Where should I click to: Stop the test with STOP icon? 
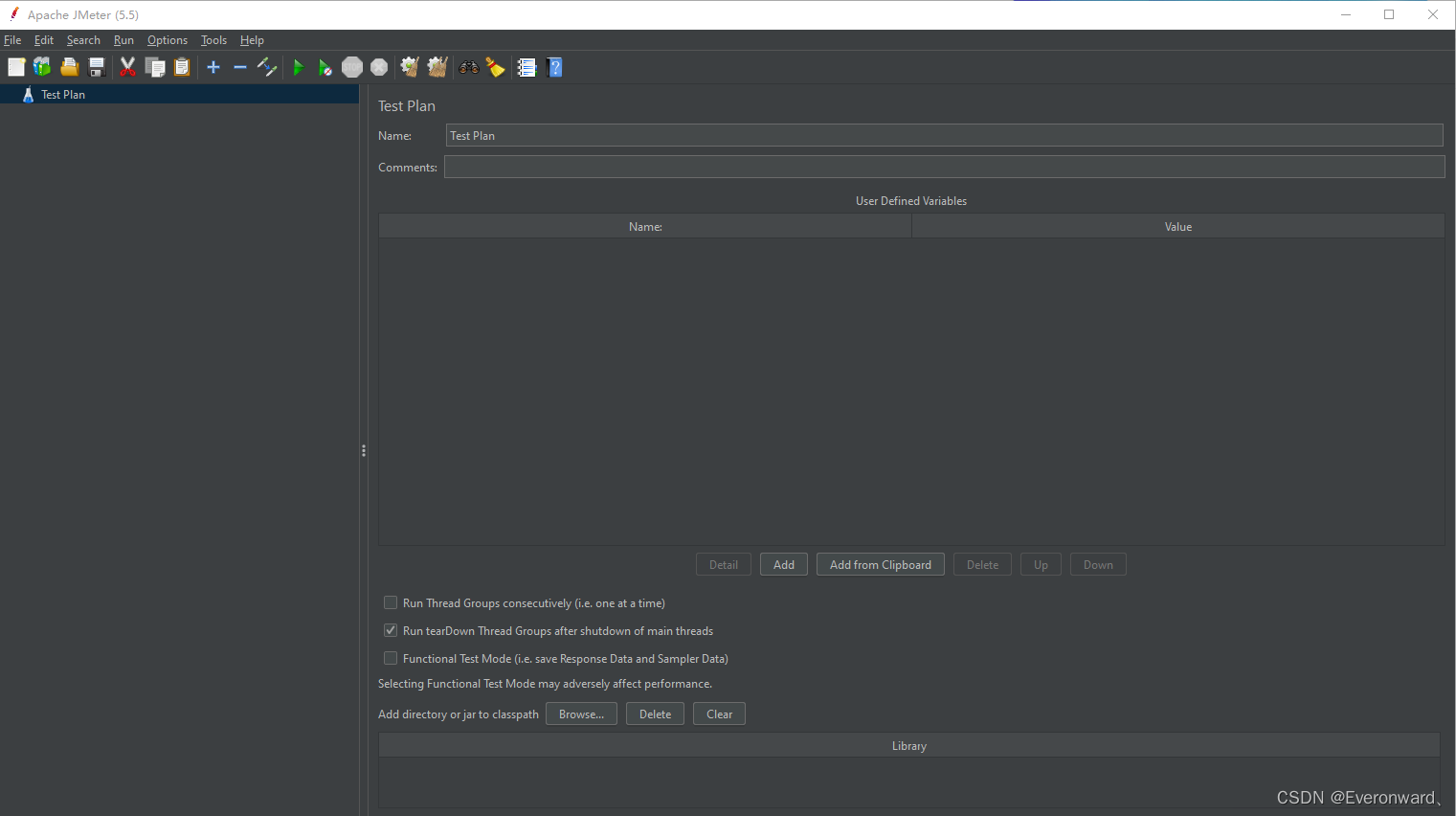[x=352, y=67]
